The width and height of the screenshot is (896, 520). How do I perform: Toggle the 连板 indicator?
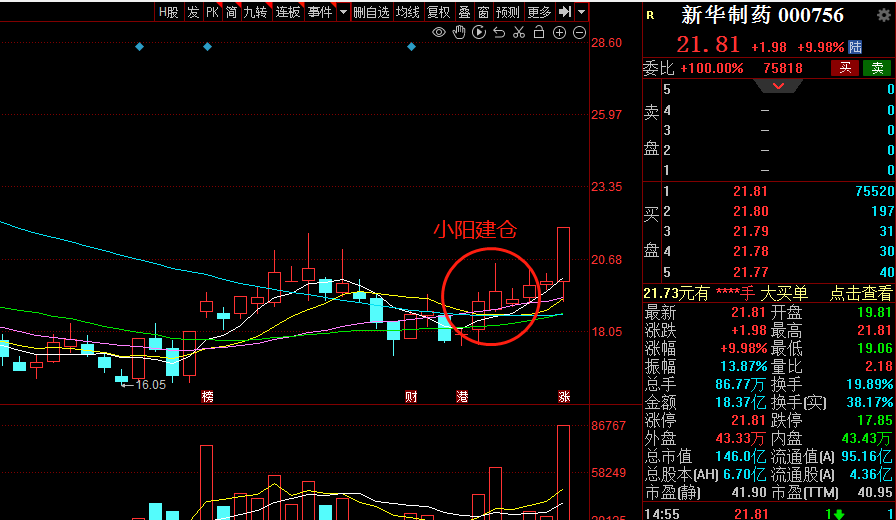pyautogui.click(x=287, y=12)
